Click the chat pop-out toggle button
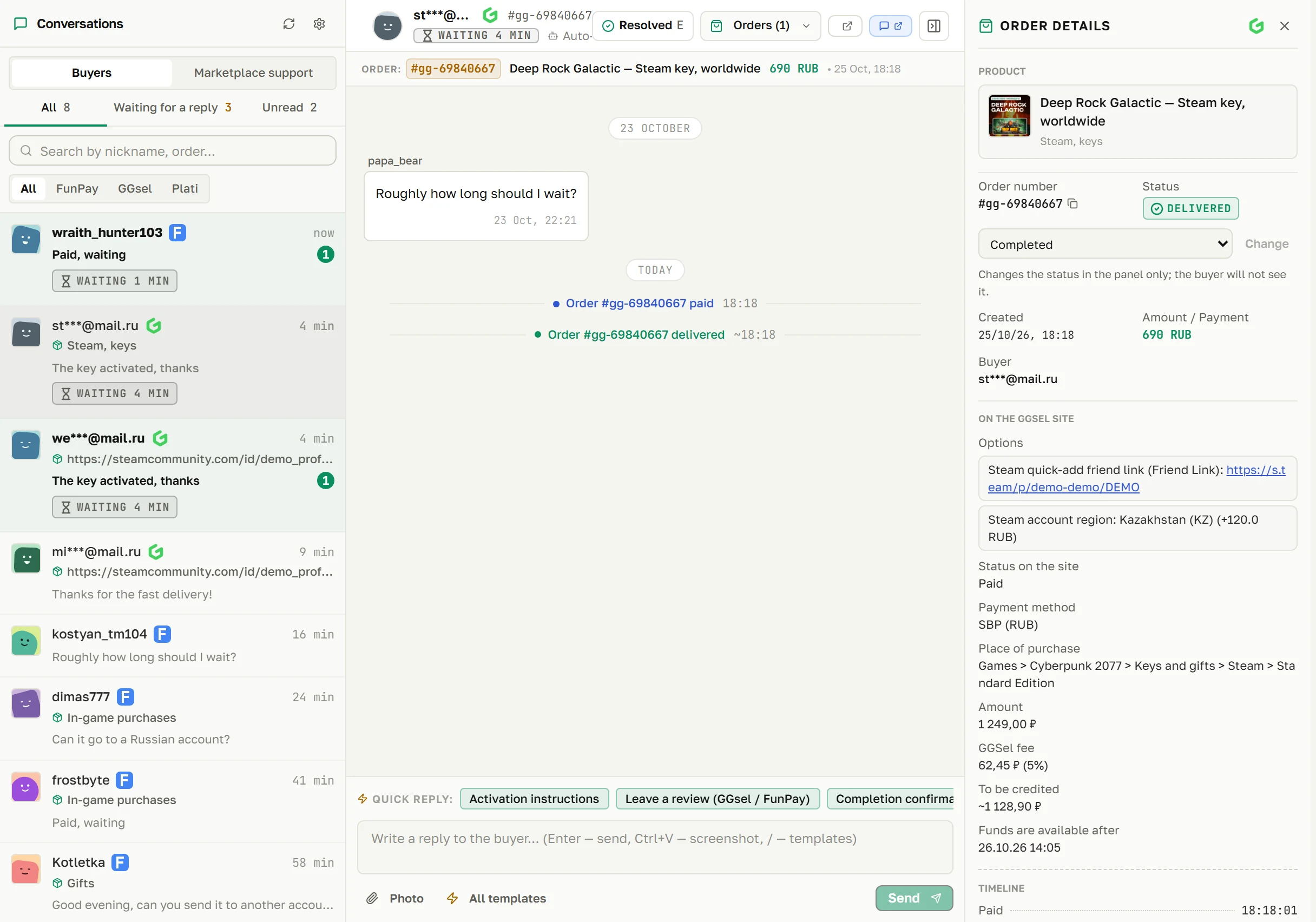The height and width of the screenshot is (922, 1316). click(890, 26)
